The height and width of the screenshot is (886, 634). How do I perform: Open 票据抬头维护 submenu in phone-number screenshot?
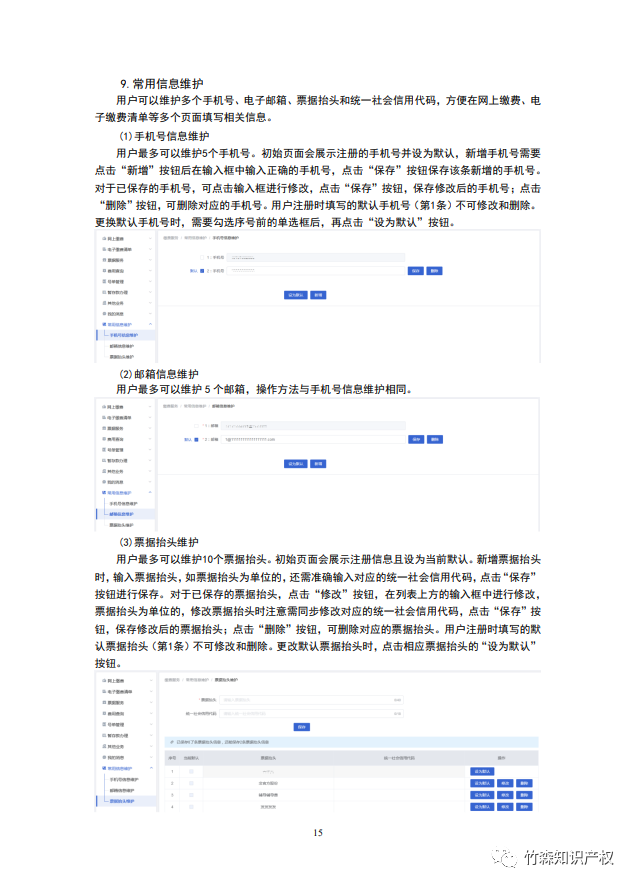coord(122,357)
